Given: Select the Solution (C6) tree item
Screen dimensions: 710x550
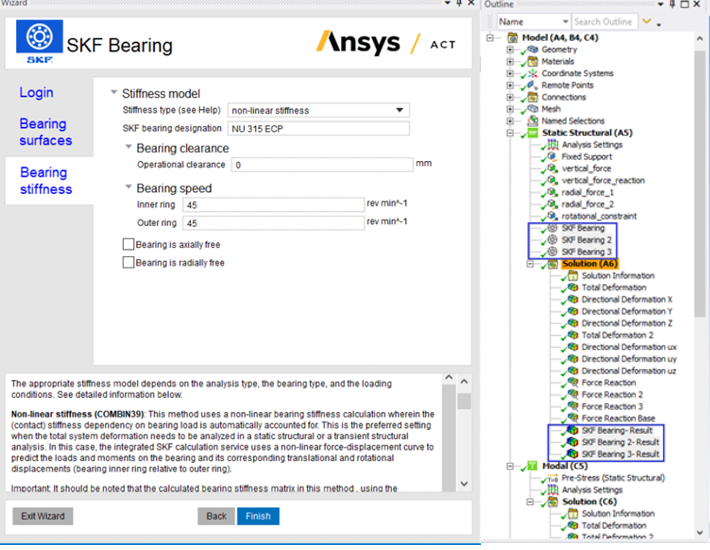Looking at the screenshot, I should 589,502.
